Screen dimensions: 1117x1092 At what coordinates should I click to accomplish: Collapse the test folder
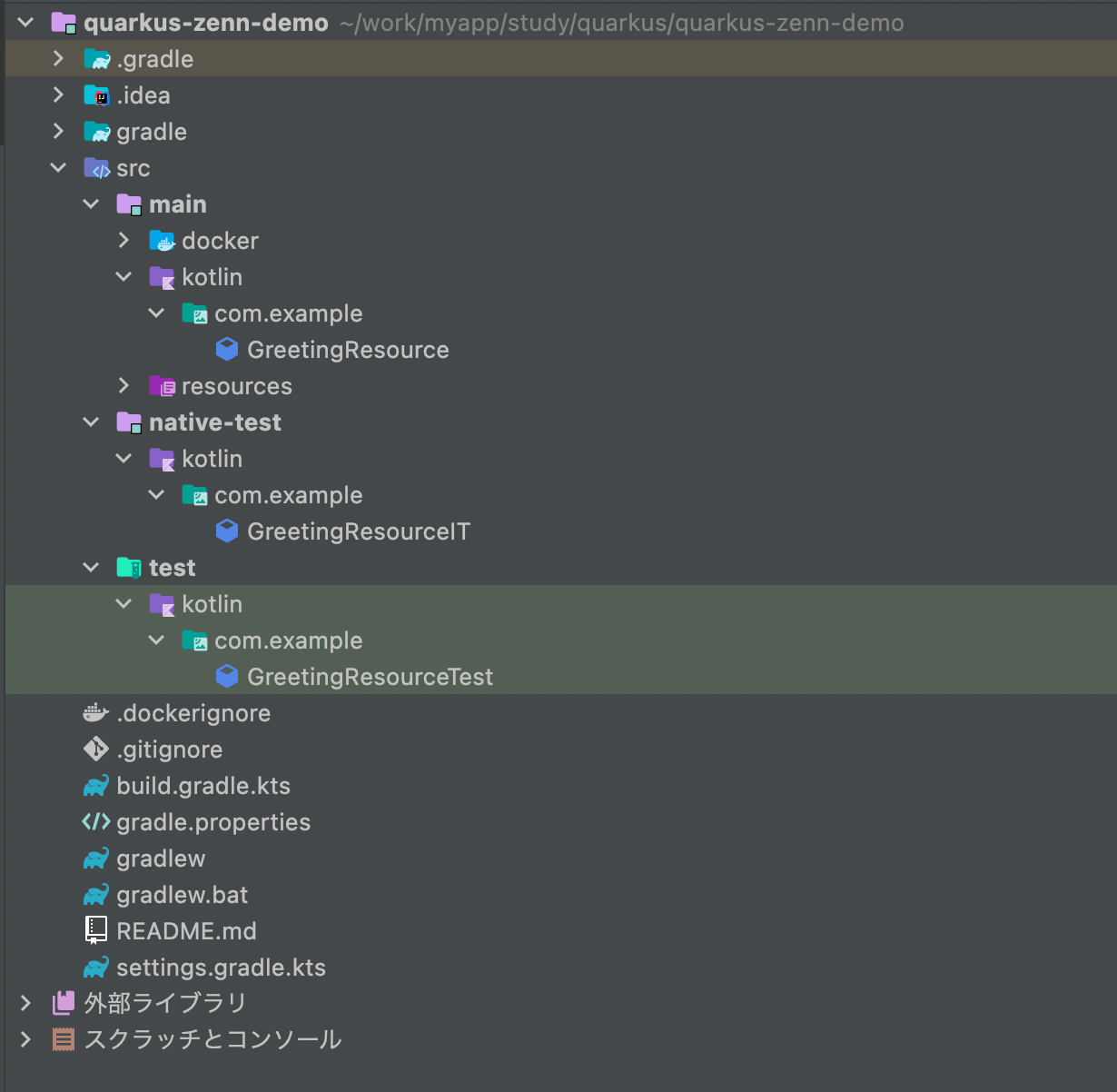91,568
